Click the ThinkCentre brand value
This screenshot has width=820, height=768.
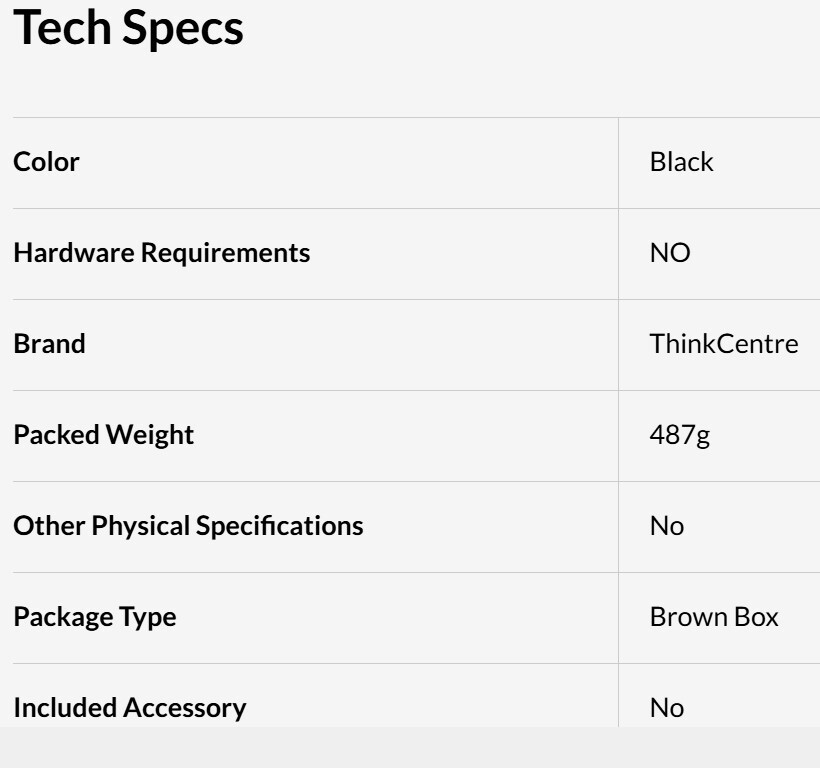[724, 343]
